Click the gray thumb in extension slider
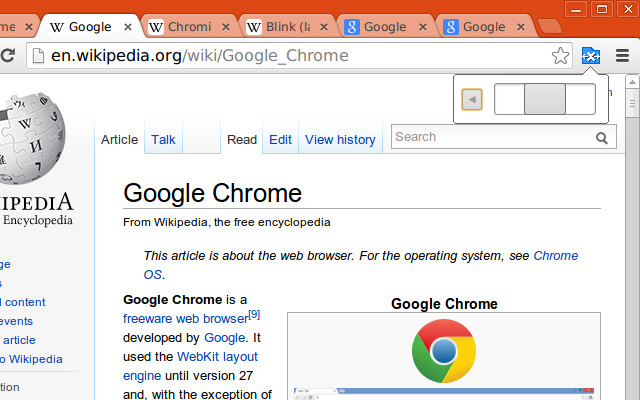This screenshot has height=400, width=640. [545, 99]
